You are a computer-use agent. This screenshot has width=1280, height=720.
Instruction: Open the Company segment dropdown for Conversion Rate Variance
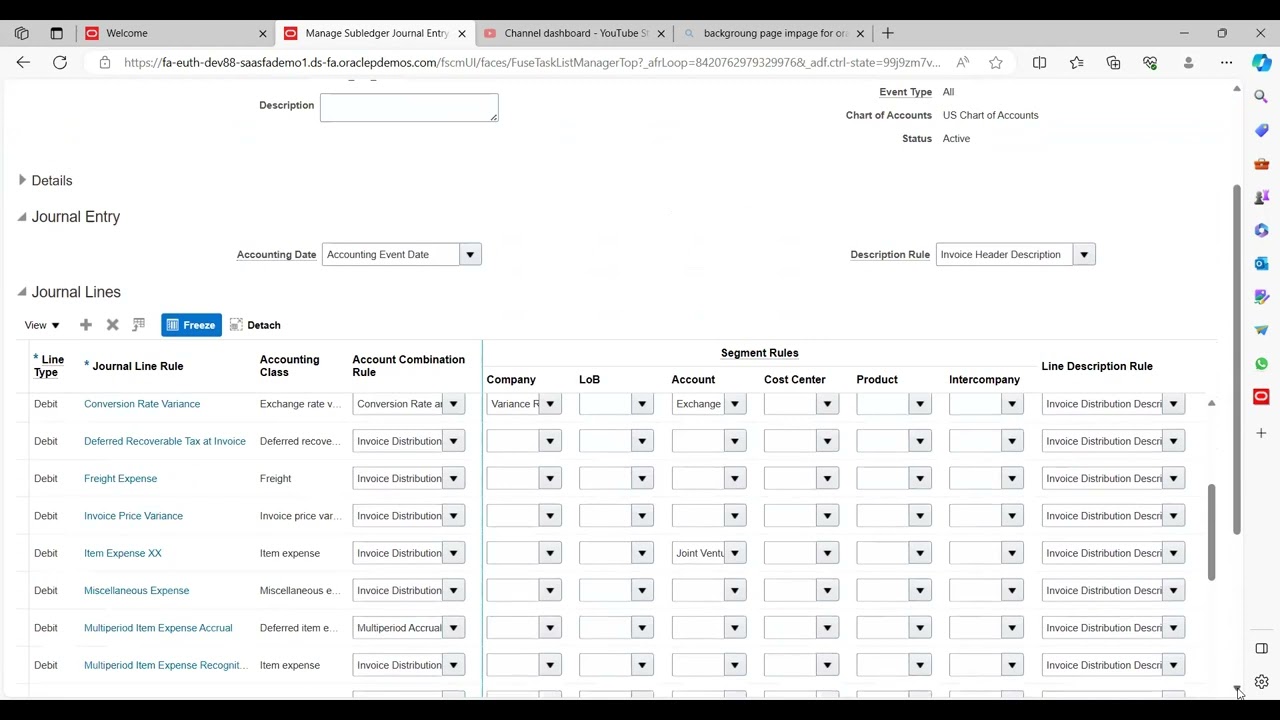pos(550,404)
